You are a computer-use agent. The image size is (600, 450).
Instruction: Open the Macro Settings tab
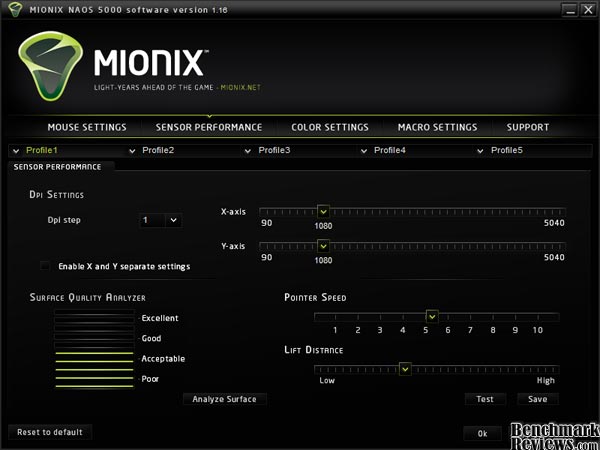coord(437,127)
